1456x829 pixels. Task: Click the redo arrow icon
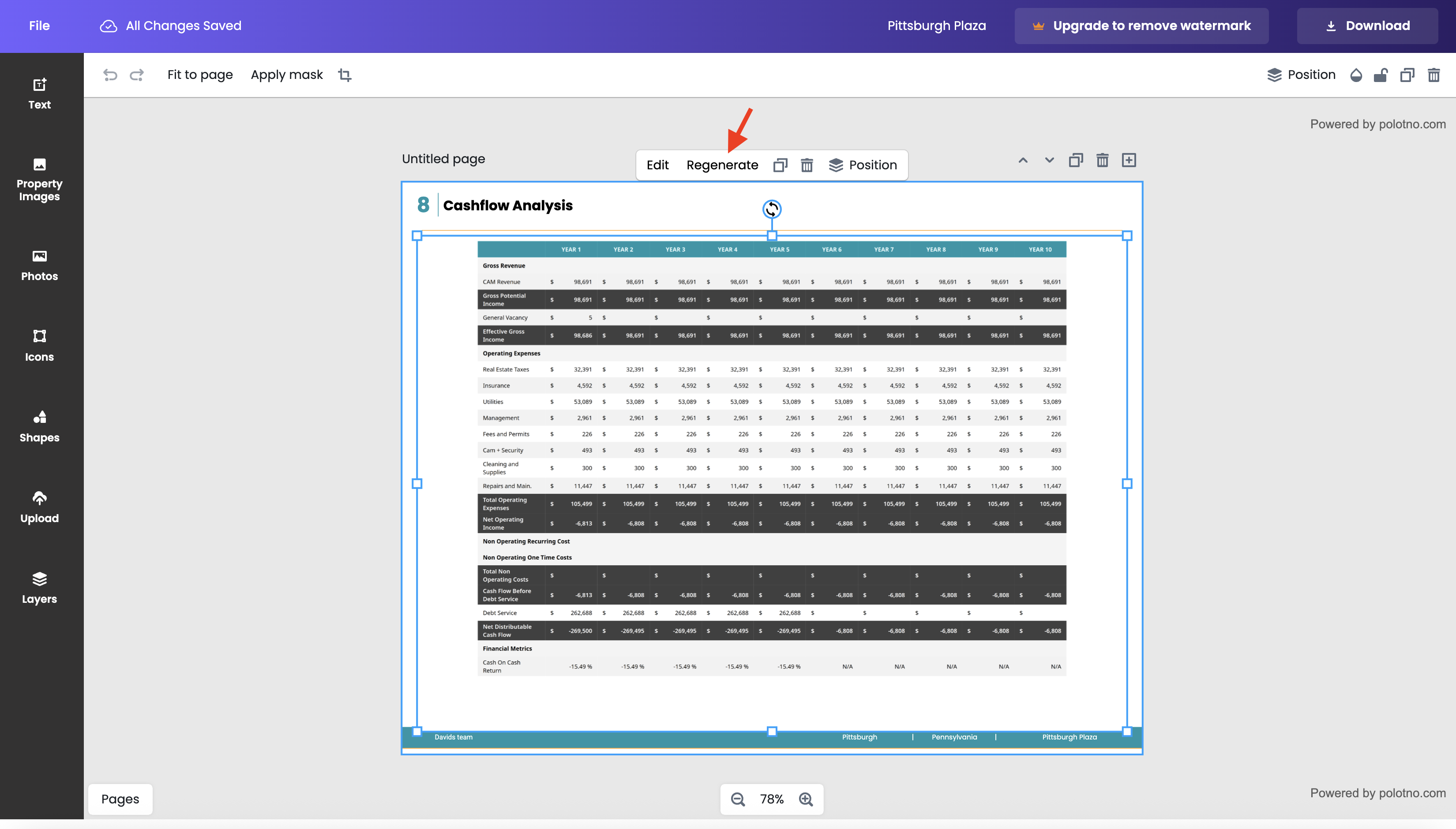[x=137, y=75]
